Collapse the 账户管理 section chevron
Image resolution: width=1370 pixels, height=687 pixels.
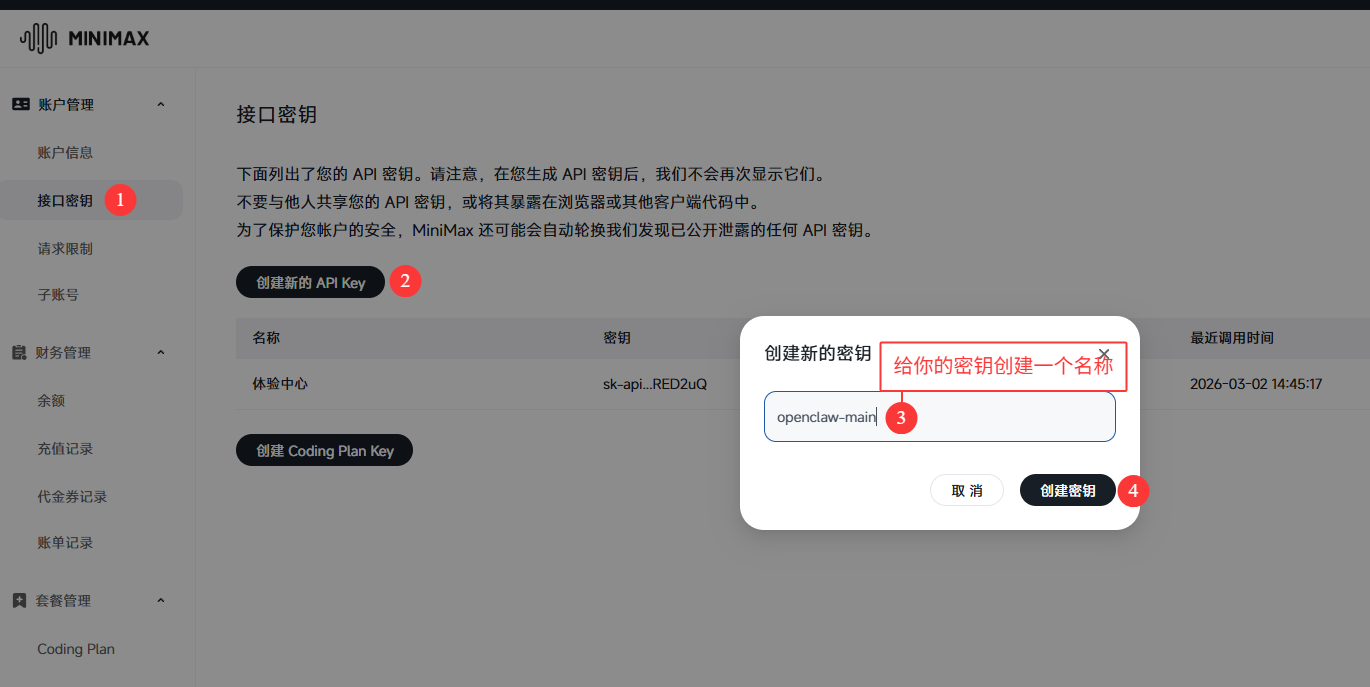click(x=160, y=104)
